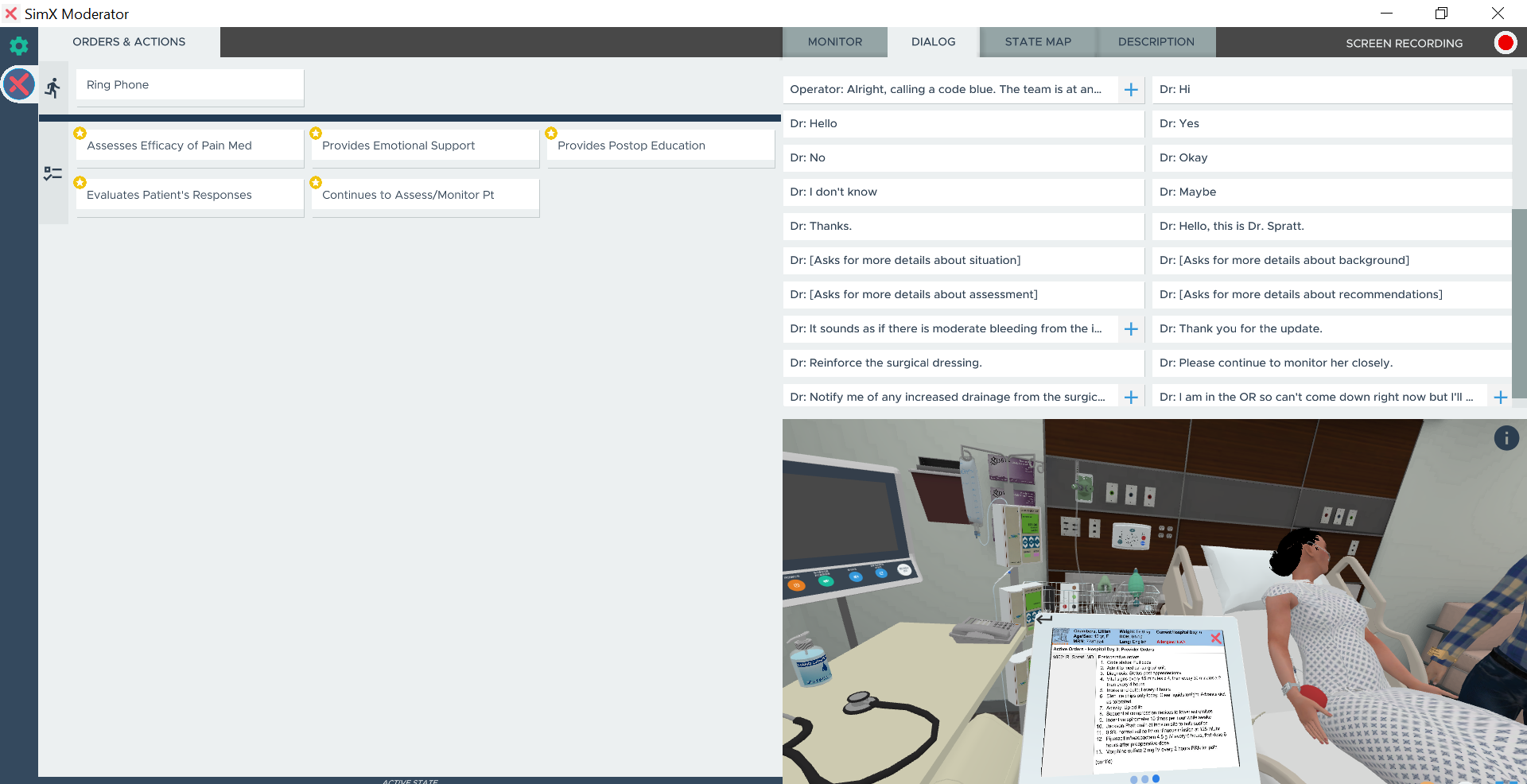
Task: Expand the Operator code blue dialog line
Action: 1131,90
